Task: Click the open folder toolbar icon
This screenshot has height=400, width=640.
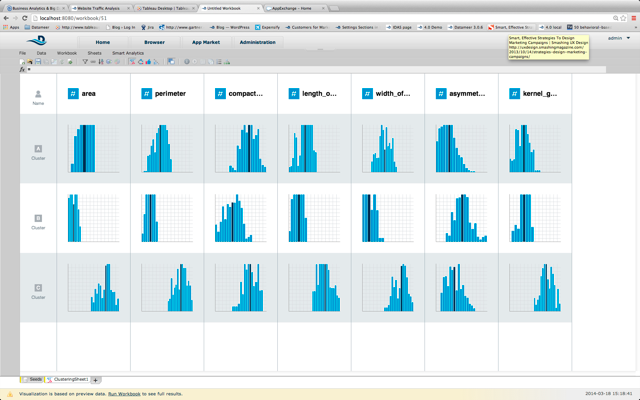Action: click(x=30, y=62)
